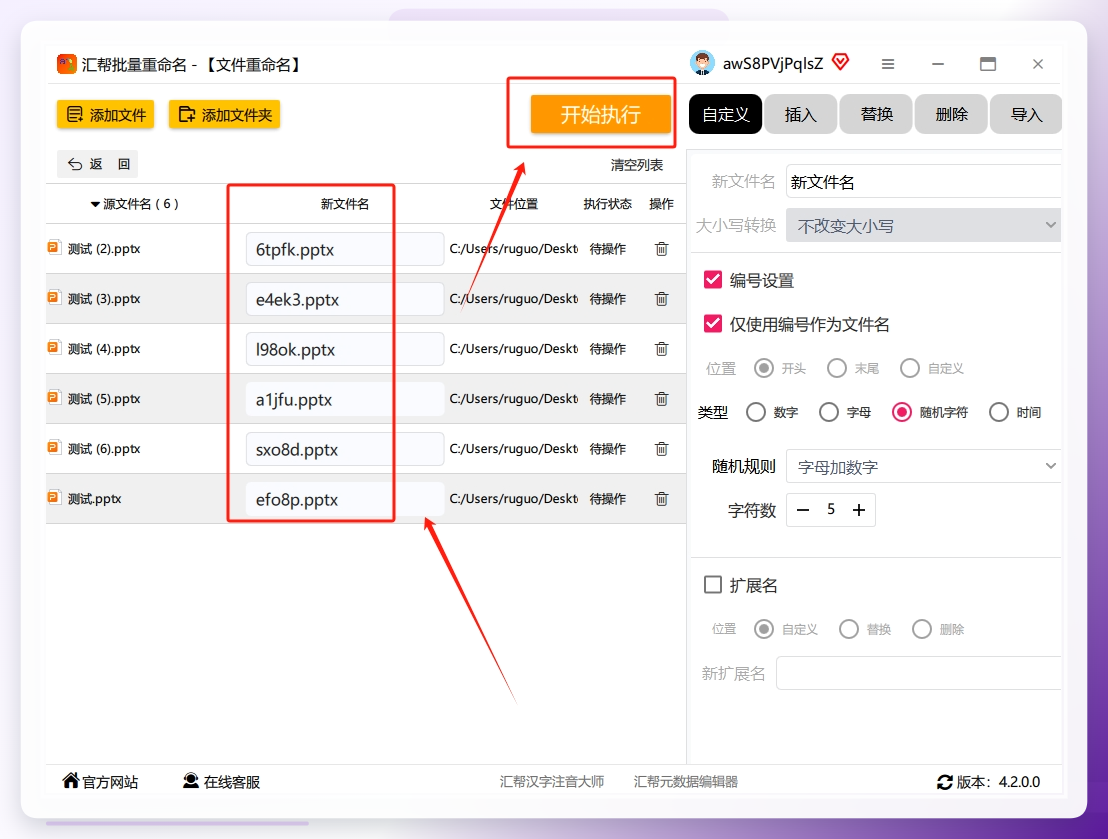
Task: Click the 添加文件夹 button
Action: click(225, 115)
